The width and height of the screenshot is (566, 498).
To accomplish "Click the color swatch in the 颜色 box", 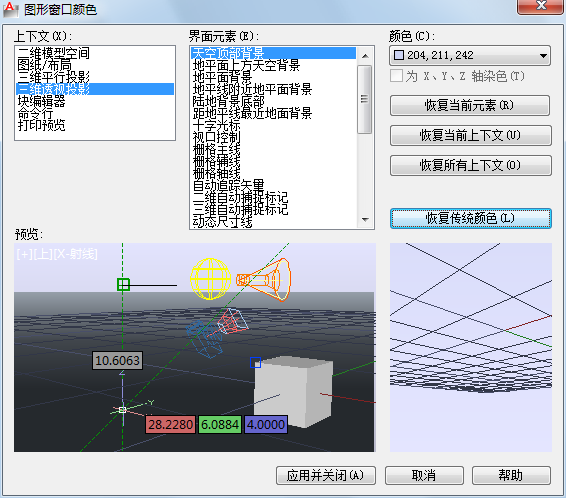I will (x=399, y=55).
